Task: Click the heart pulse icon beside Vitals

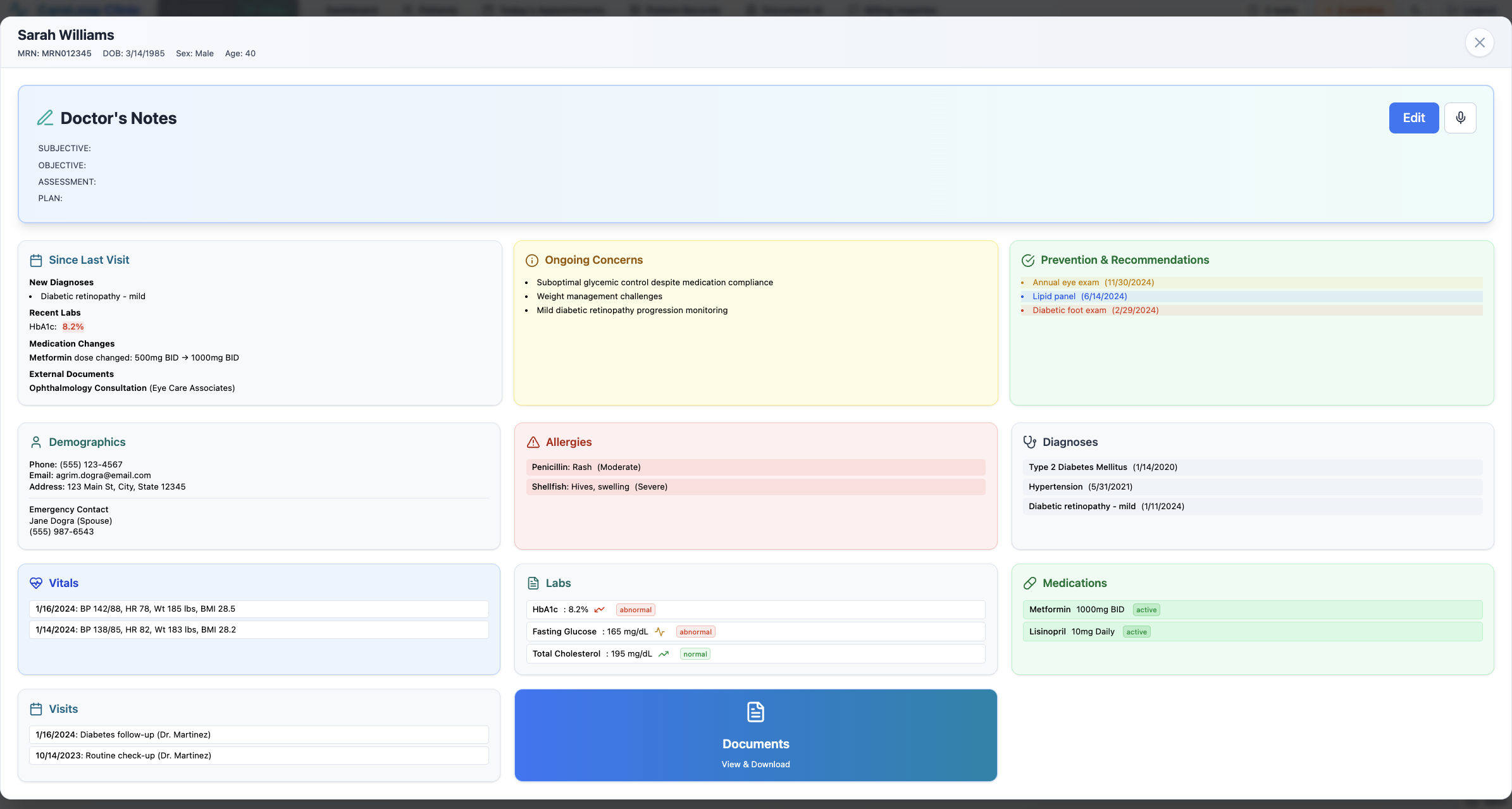Action: pos(36,583)
